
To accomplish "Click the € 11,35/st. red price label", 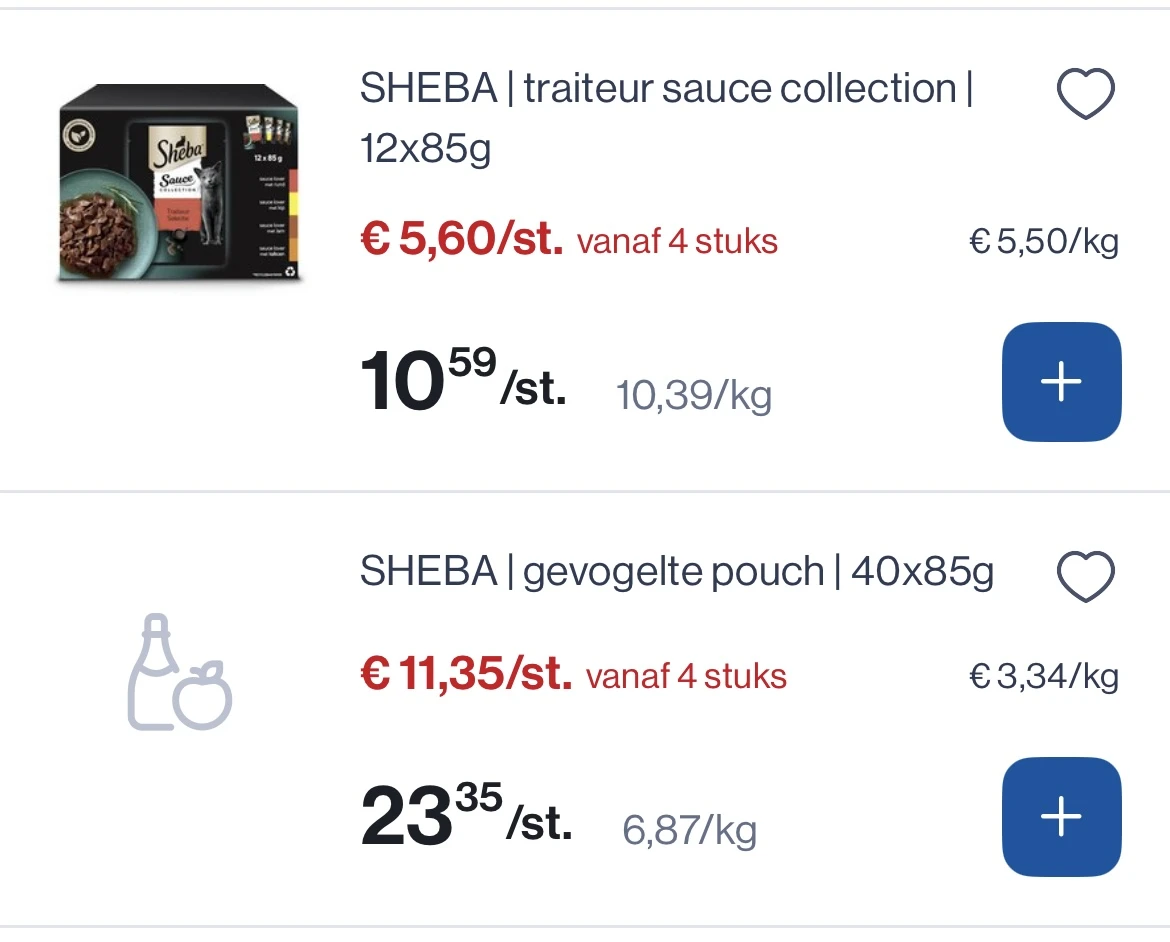I will click(466, 675).
